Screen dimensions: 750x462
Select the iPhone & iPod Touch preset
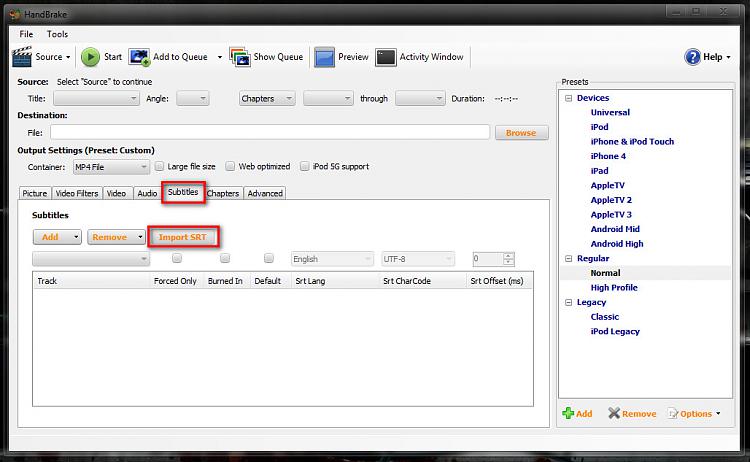point(632,142)
